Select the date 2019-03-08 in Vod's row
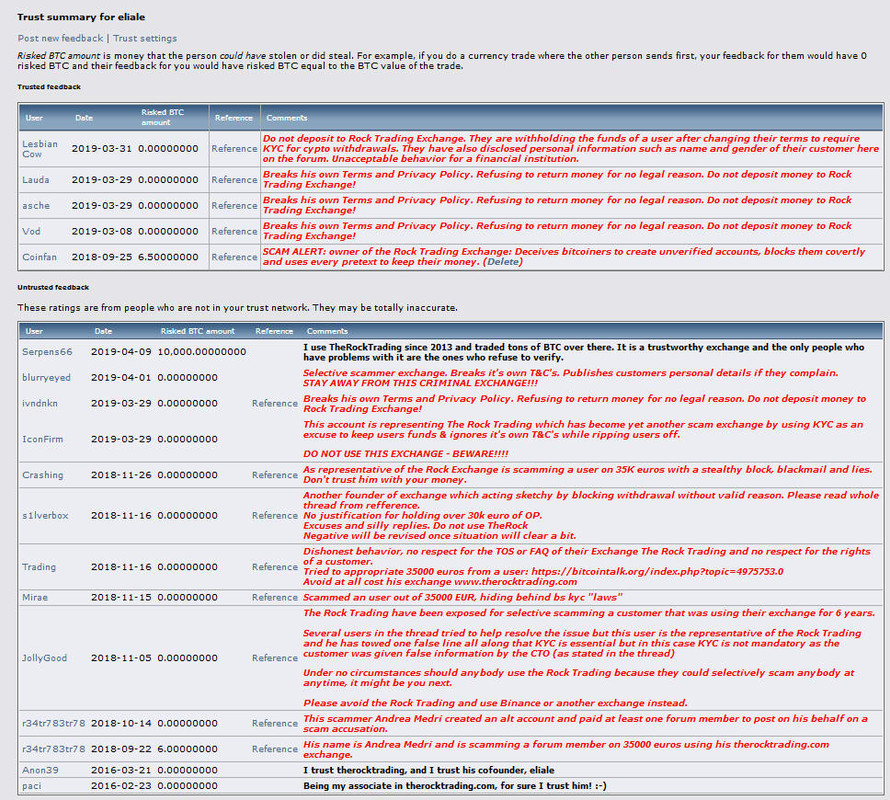This screenshot has height=800, width=890. [x=102, y=231]
